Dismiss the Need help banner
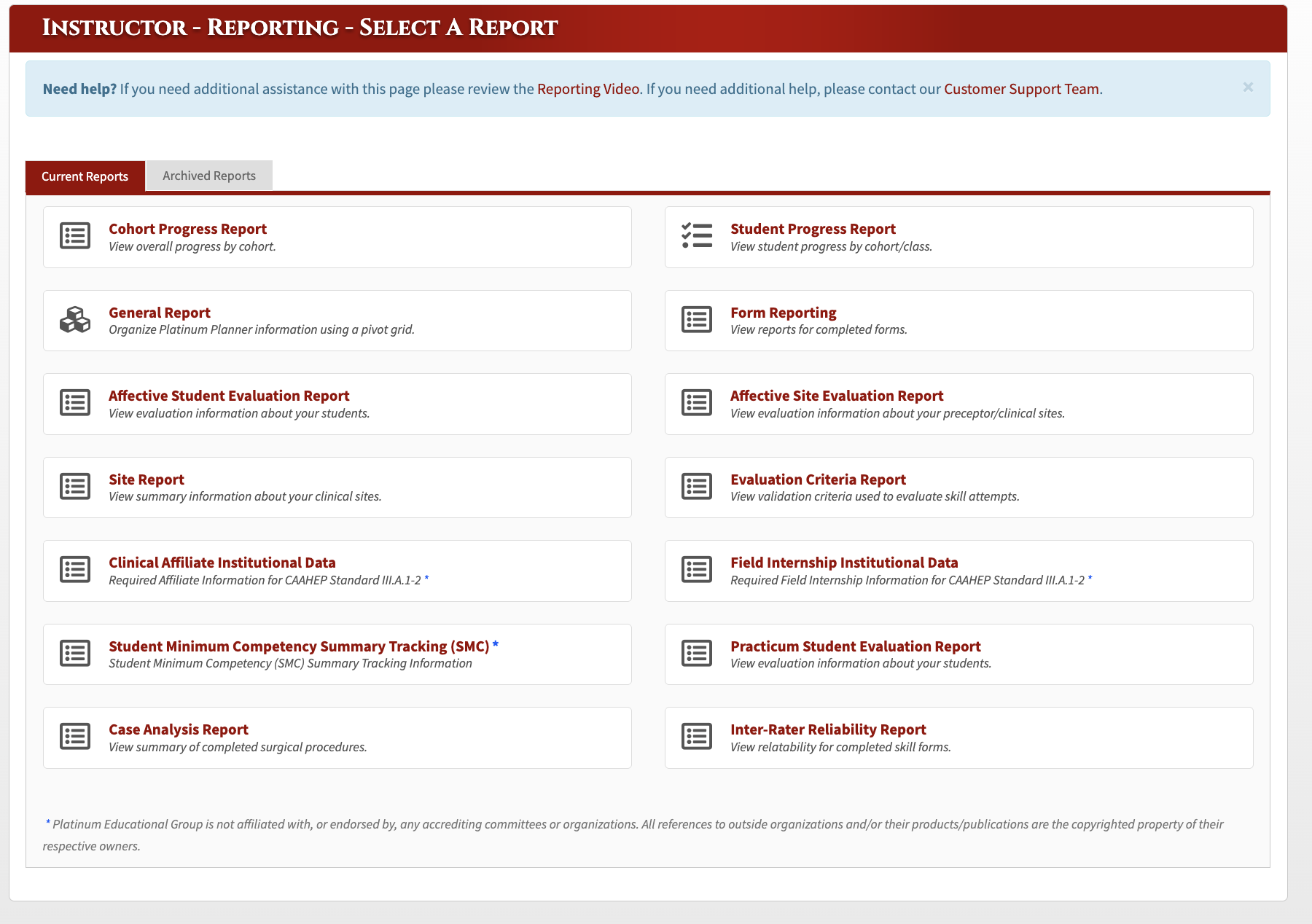The width and height of the screenshot is (1312, 924). pyautogui.click(x=1248, y=87)
